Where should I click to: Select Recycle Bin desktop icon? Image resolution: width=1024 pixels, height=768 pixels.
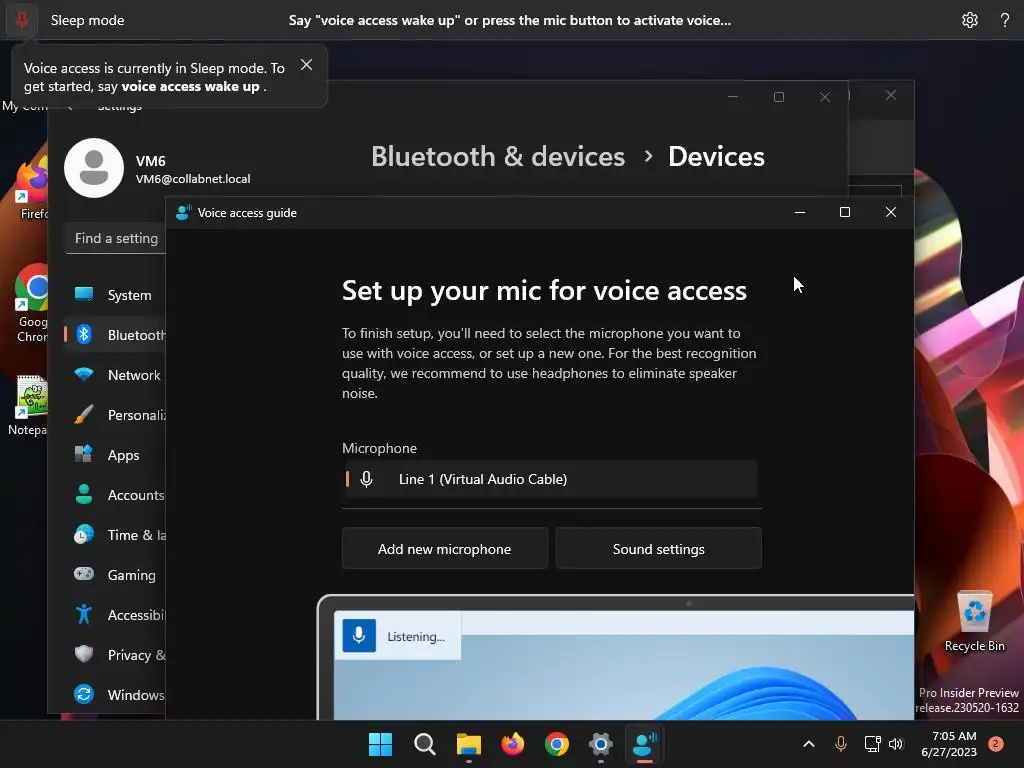click(x=974, y=620)
